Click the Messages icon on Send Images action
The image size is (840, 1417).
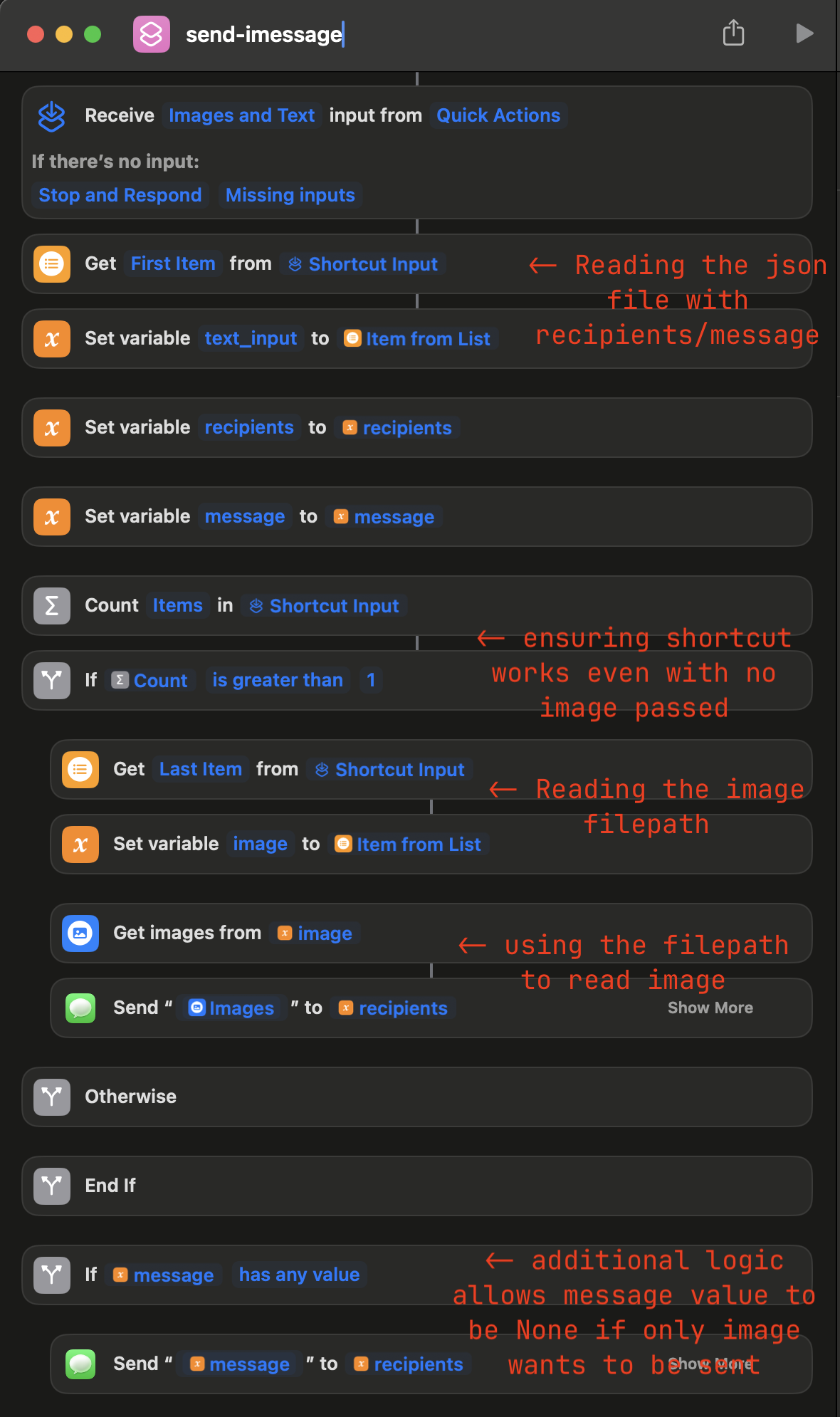[80, 1008]
